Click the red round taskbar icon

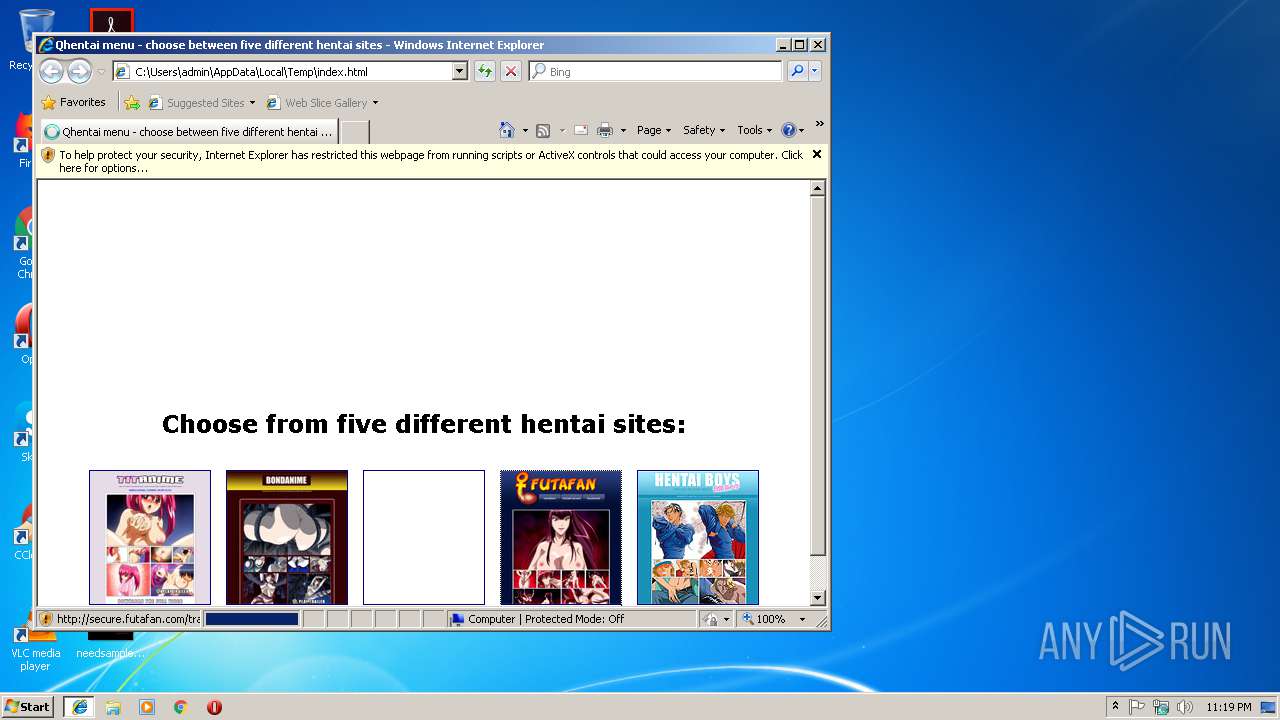point(214,706)
